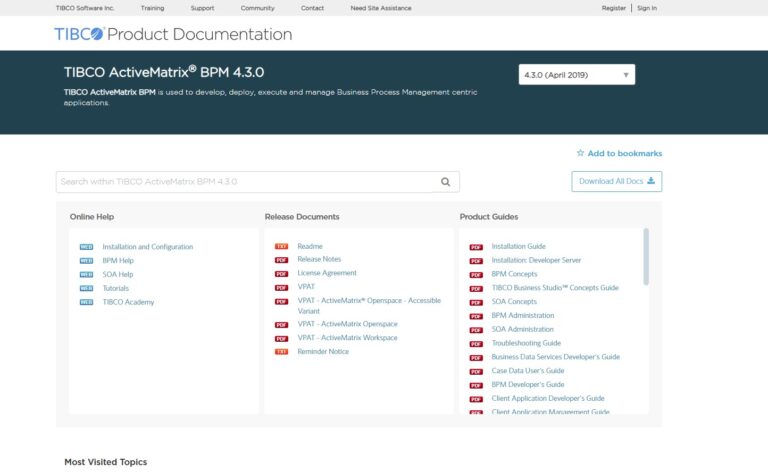The image size is (768, 472).
Task: Open Installation: Developer Server link
Action: 536,260
